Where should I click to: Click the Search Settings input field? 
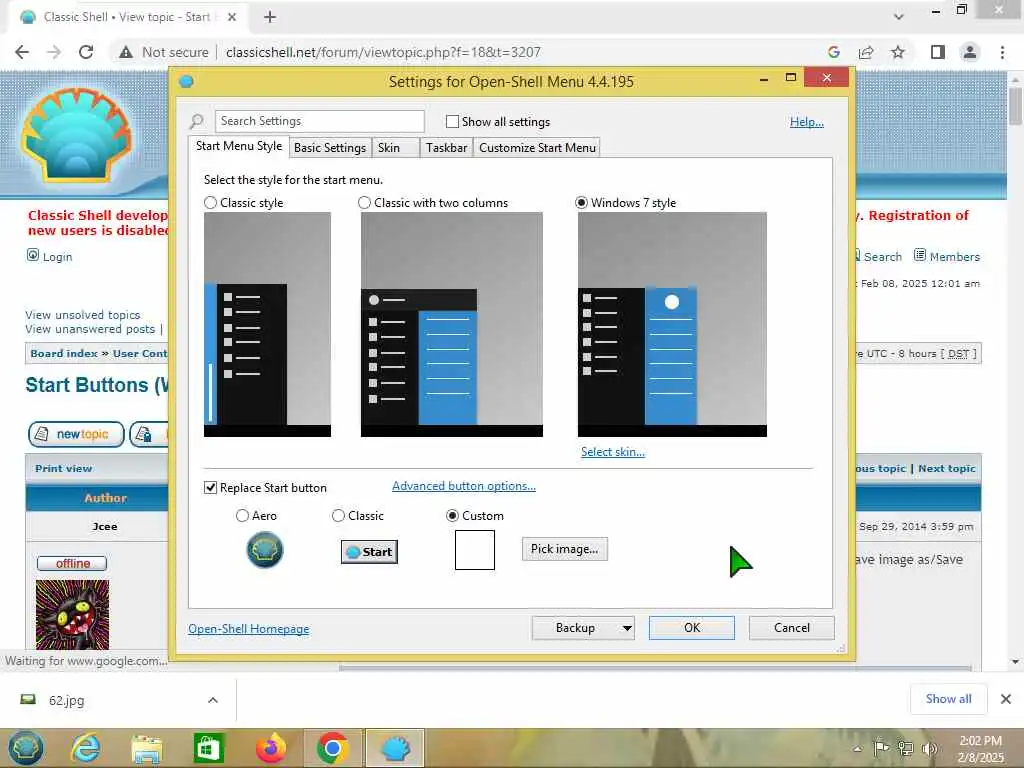(319, 121)
